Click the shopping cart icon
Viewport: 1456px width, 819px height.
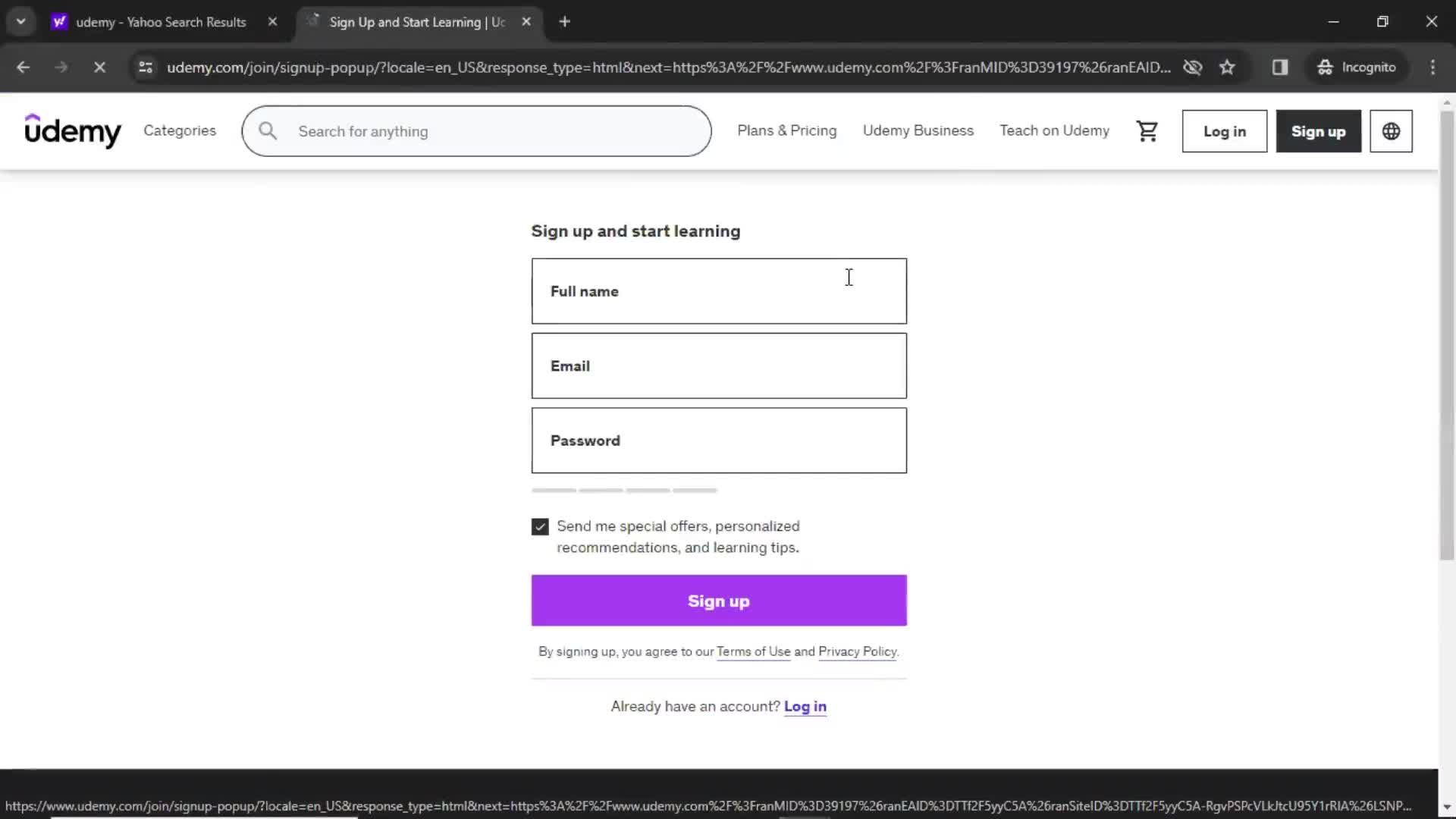(1147, 131)
